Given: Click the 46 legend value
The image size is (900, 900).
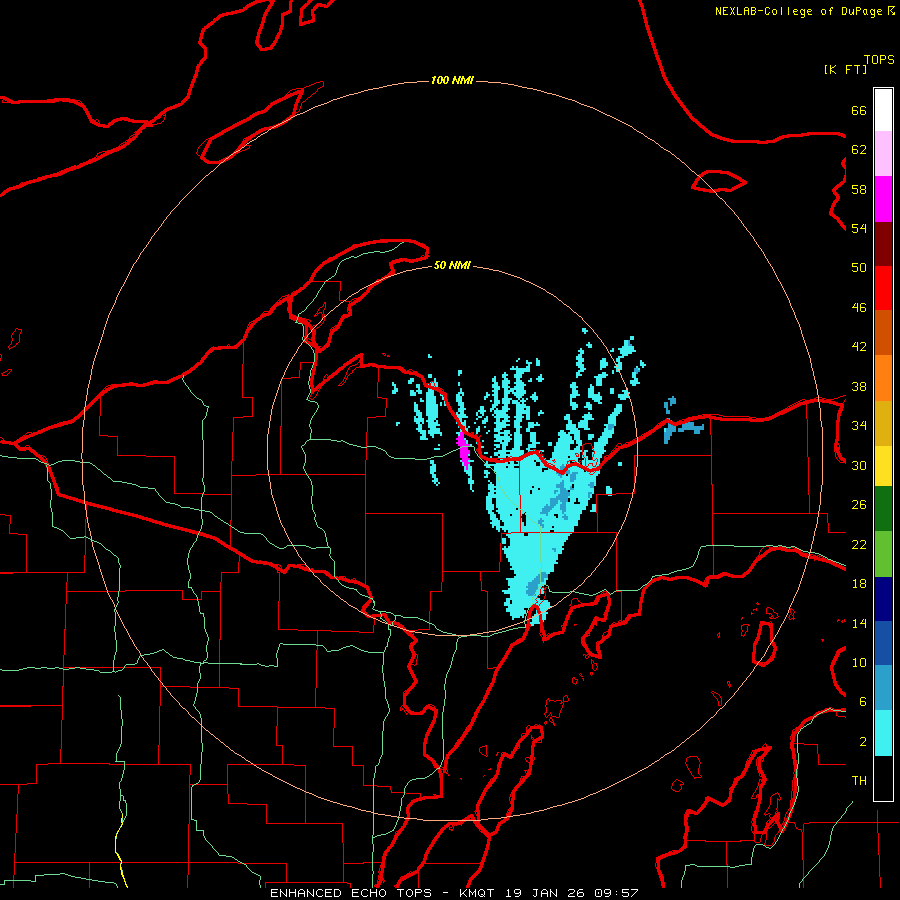Looking at the screenshot, I should click(859, 308).
